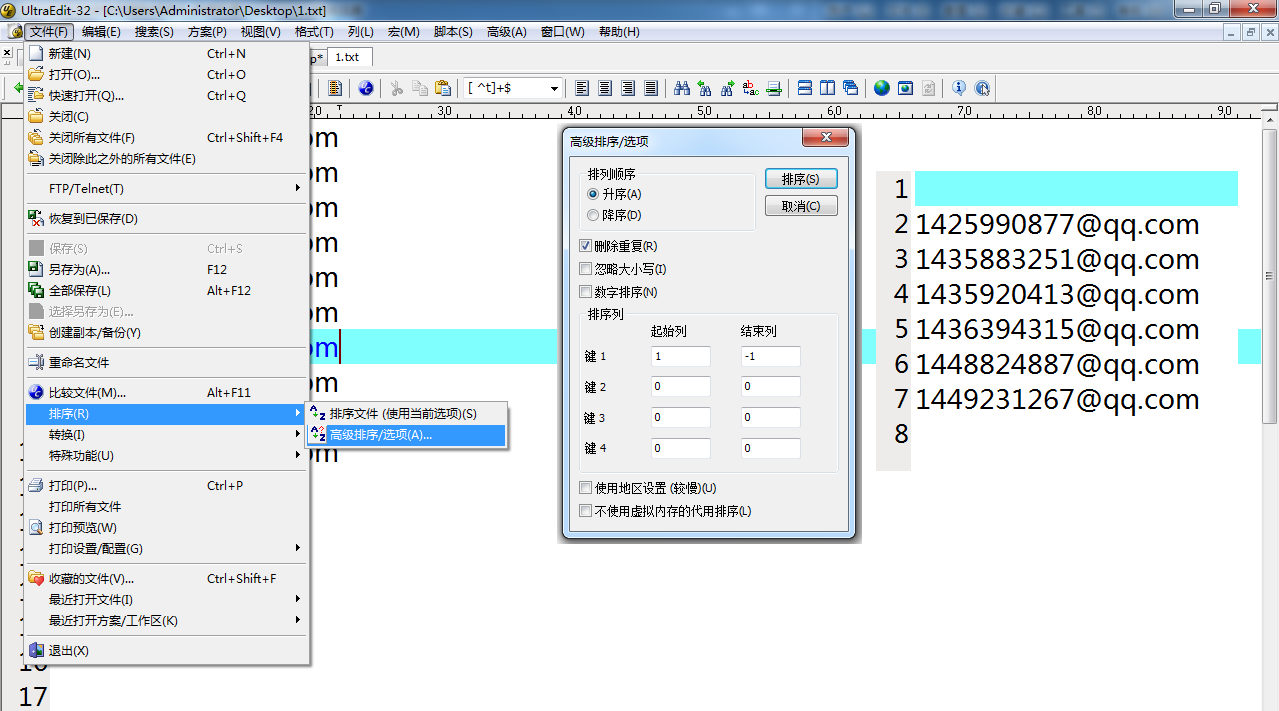Choose 另存为 in File menu

(x=166, y=269)
